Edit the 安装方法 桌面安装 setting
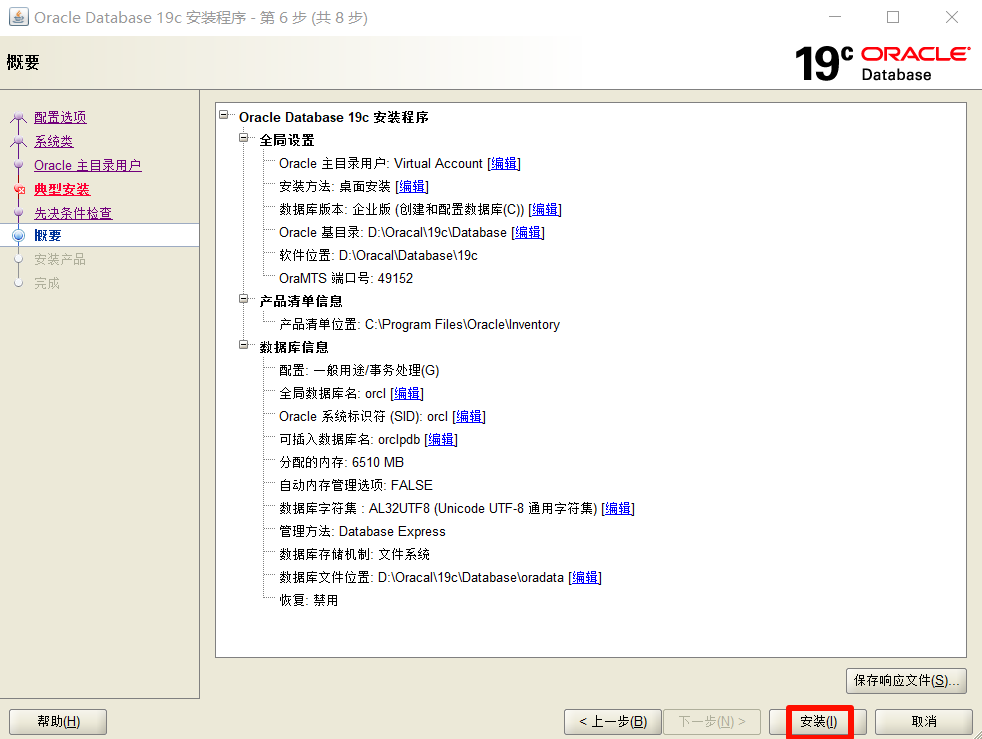Image resolution: width=982 pixels, height=739 pixels. (412, 187)
